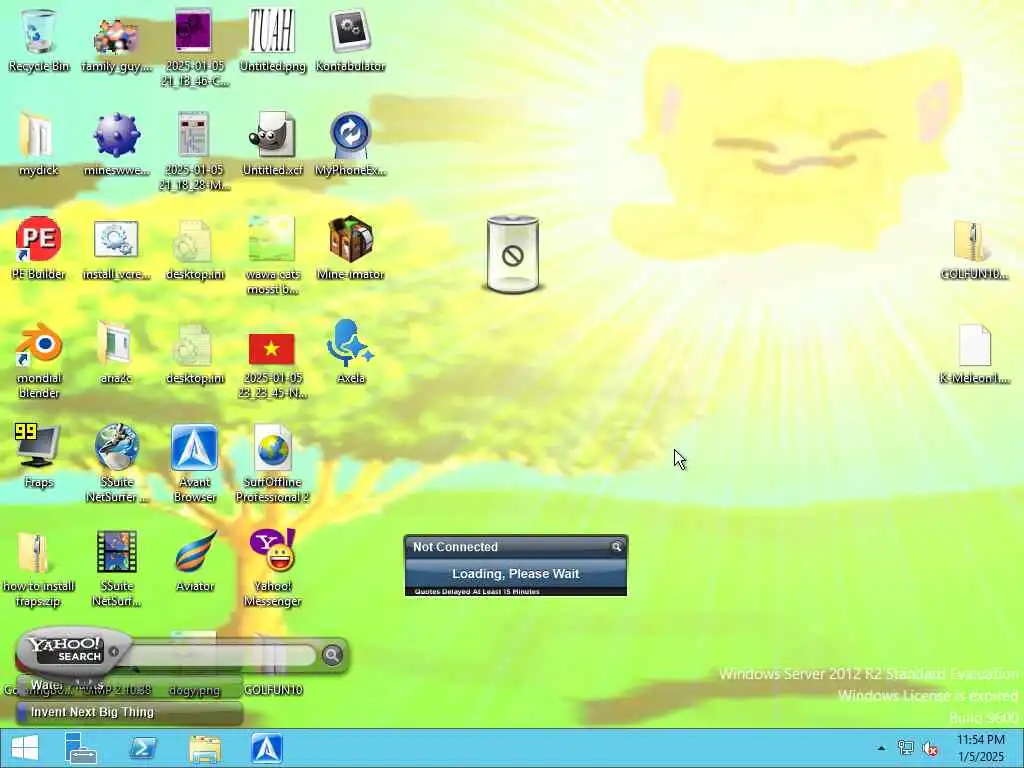Open the taskbar clock showing 11:54 PM

981,748
